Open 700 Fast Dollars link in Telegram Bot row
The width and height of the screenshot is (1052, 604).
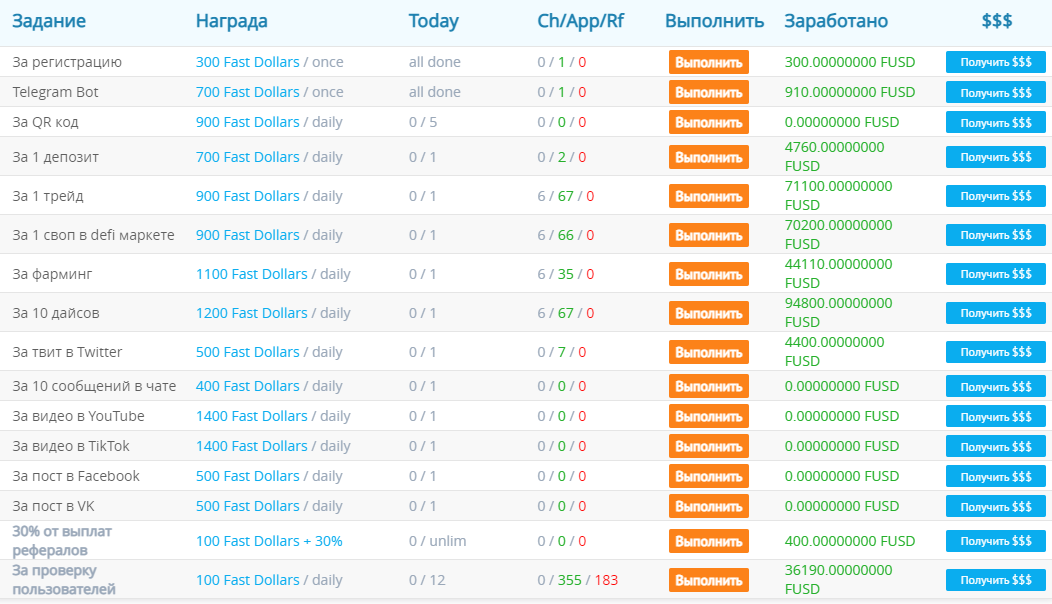tap(248, 92)
